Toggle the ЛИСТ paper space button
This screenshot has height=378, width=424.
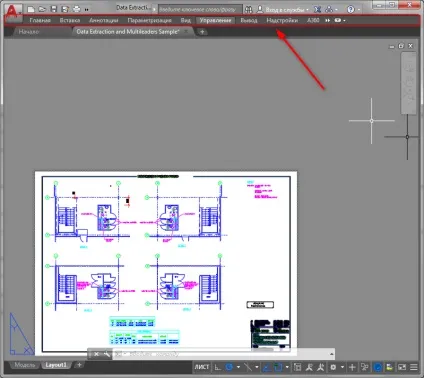tap(202, 367)
